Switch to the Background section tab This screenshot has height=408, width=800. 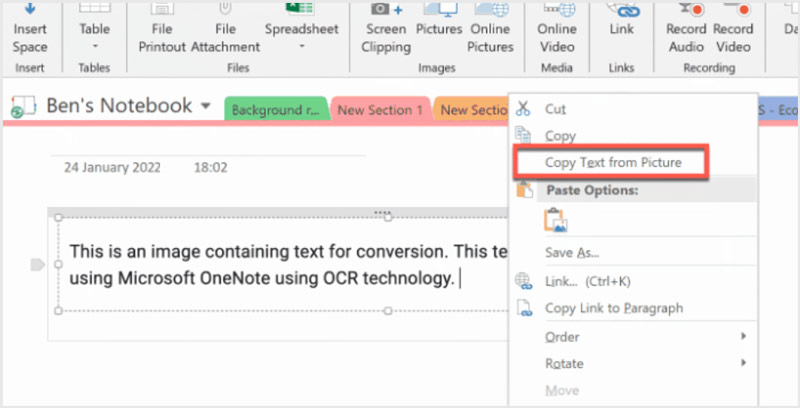pos(277,110)
